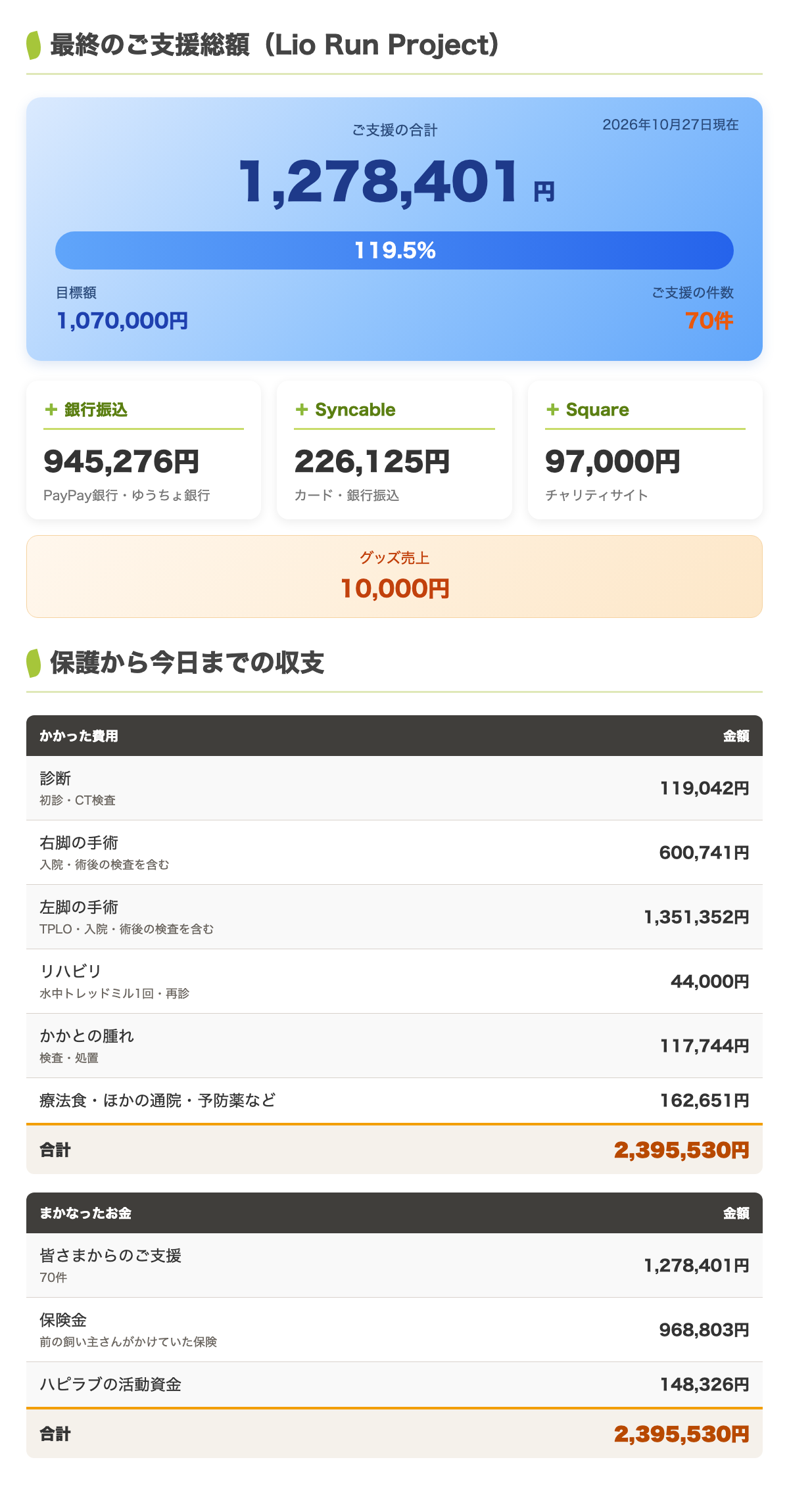Click the amount 44,000円

[x=710, y=981]
